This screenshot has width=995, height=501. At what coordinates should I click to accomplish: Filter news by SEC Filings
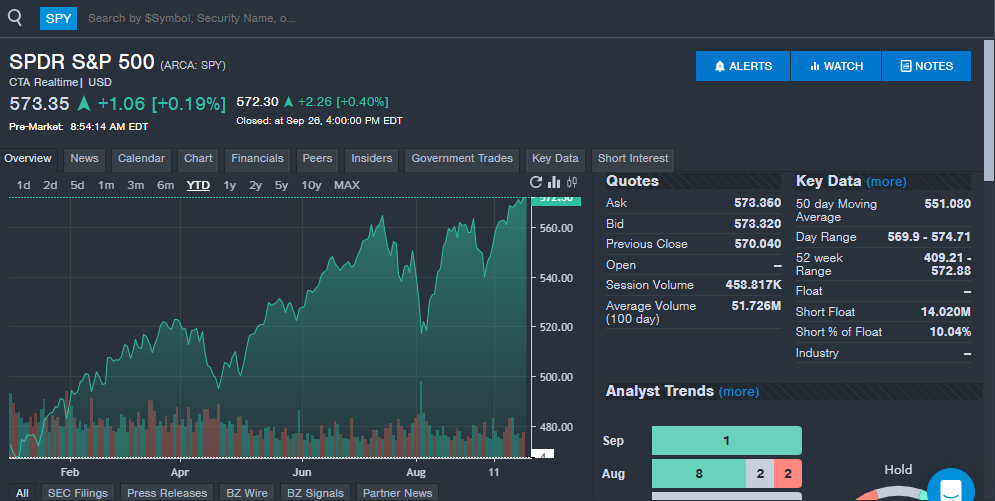pos(77,493)
